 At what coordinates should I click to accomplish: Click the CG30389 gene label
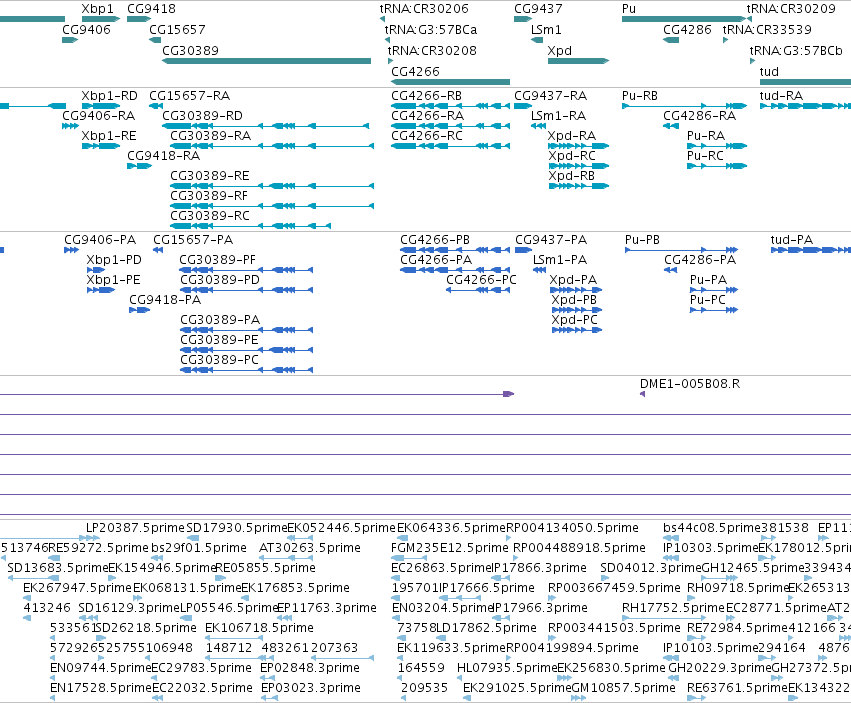coord(190,50)
